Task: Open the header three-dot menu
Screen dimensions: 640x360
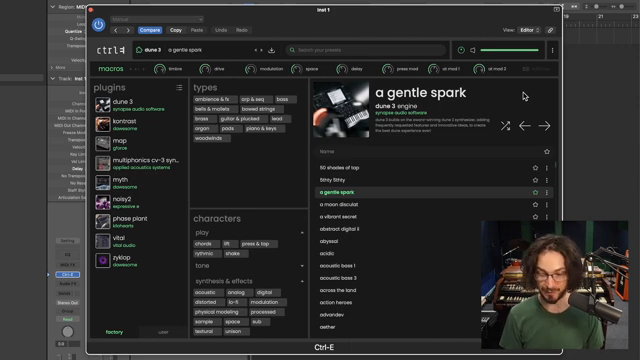Action: click(x=553, y=50)
